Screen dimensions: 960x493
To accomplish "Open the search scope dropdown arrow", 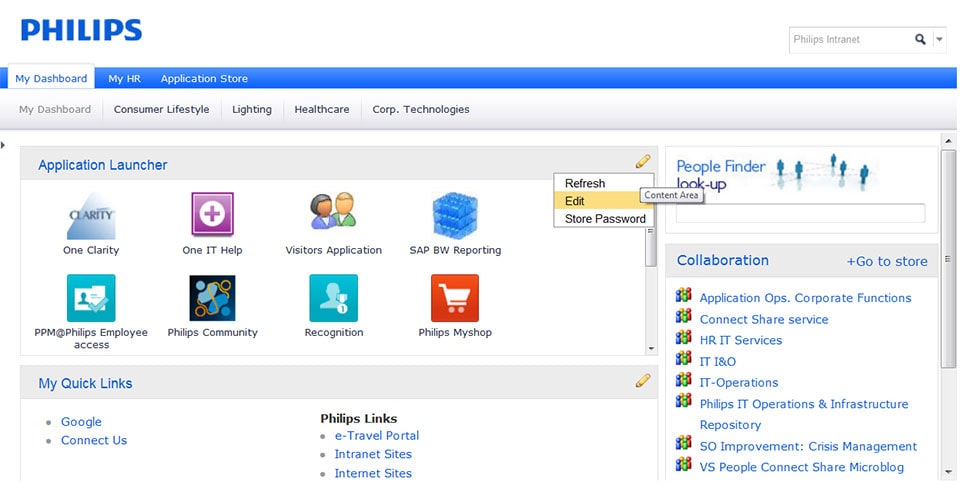I will click(939, 39).
